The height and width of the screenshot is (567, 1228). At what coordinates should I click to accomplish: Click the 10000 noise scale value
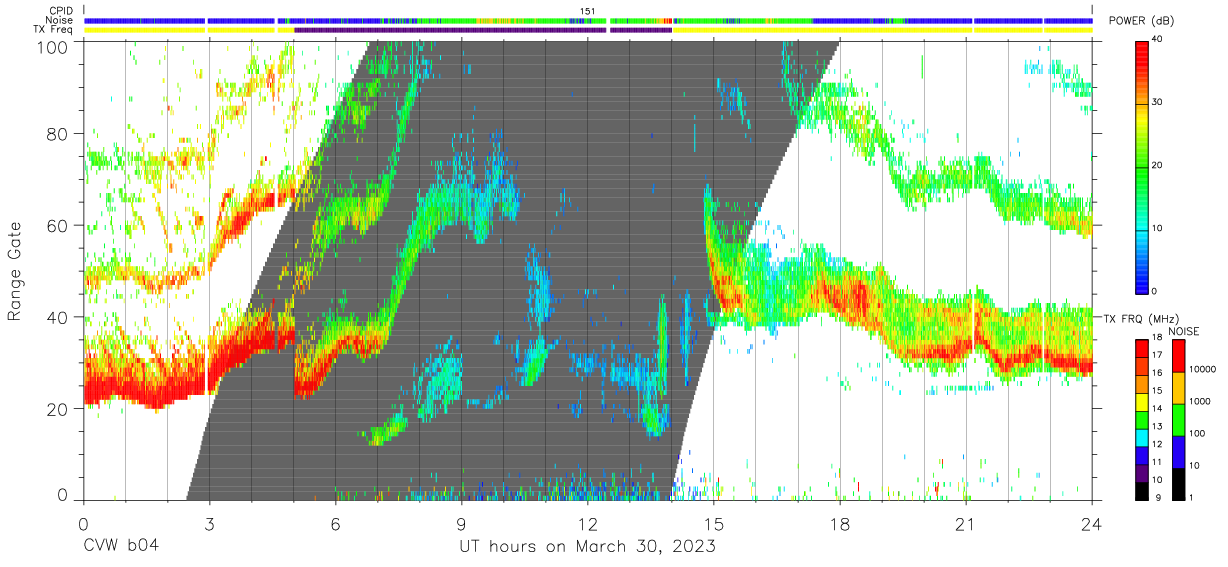tap(1202, 369)
